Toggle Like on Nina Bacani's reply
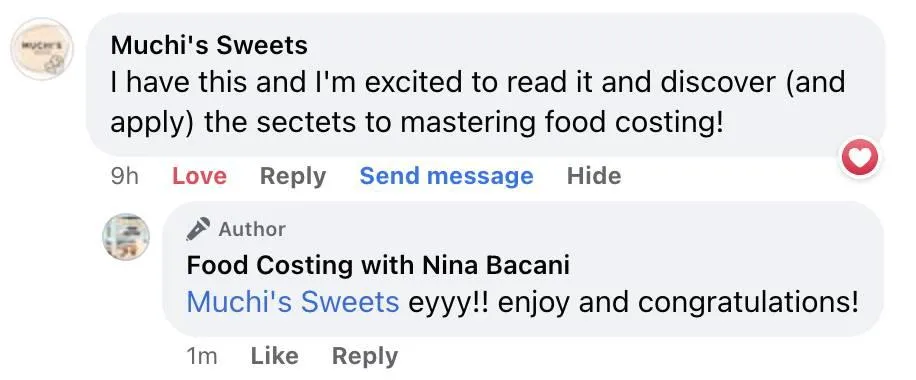This screenshot has width=916, height=380. (x=275, y=356)
